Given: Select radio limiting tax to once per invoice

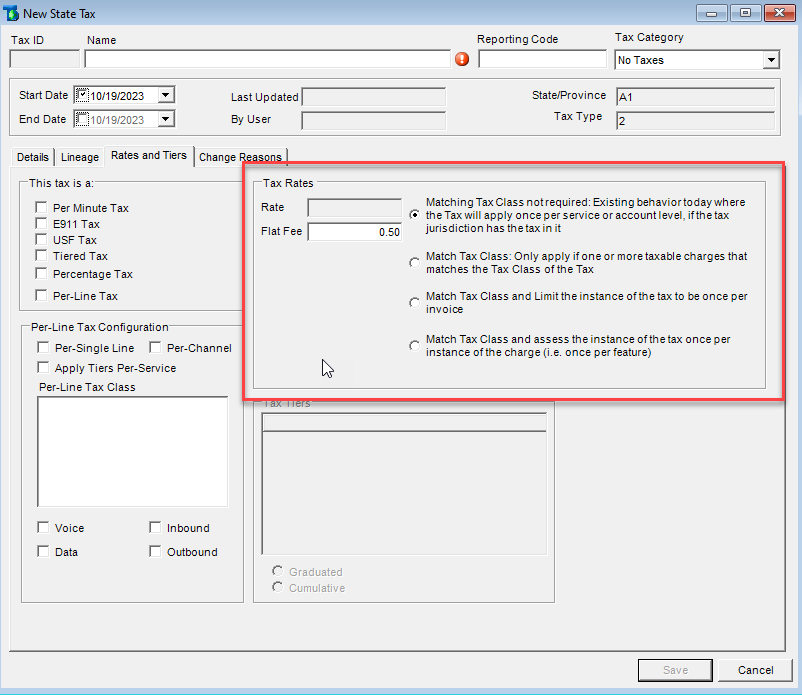Looking at the screenshot, I should coord(414,303).
